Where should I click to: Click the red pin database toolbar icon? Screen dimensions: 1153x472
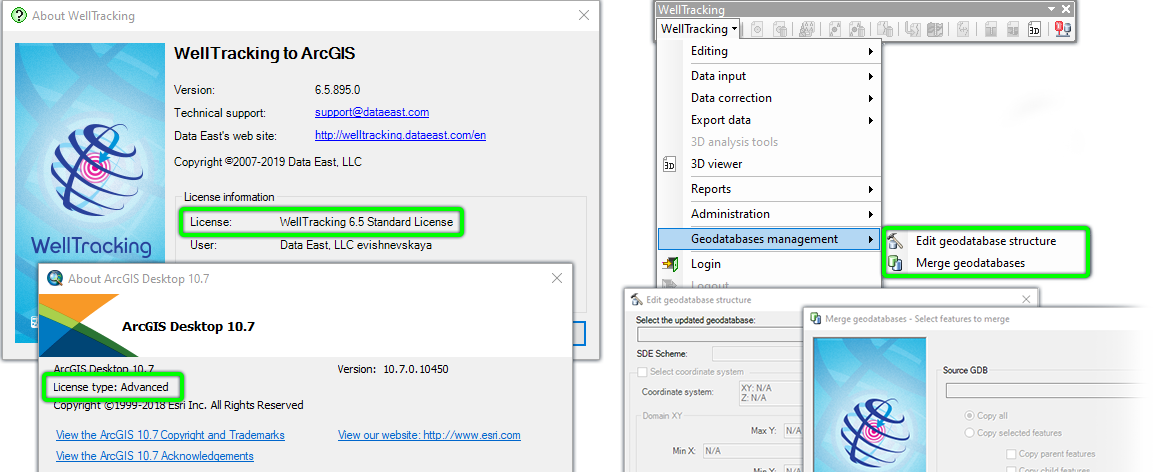click(1062, 29)
